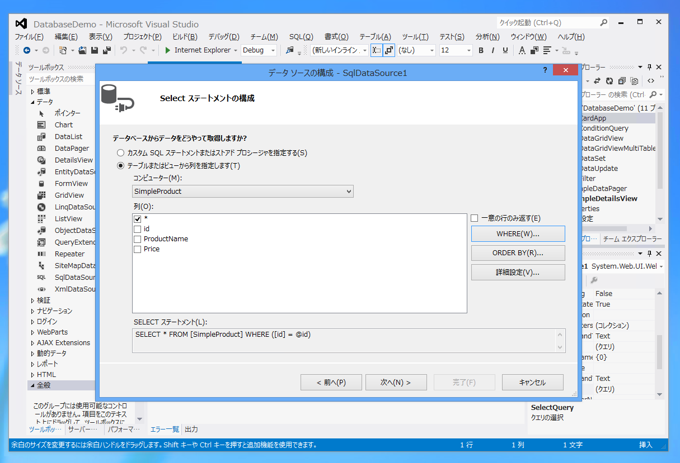Click the Save All toolbar icon
680x463 pixels.
[106, 50]
